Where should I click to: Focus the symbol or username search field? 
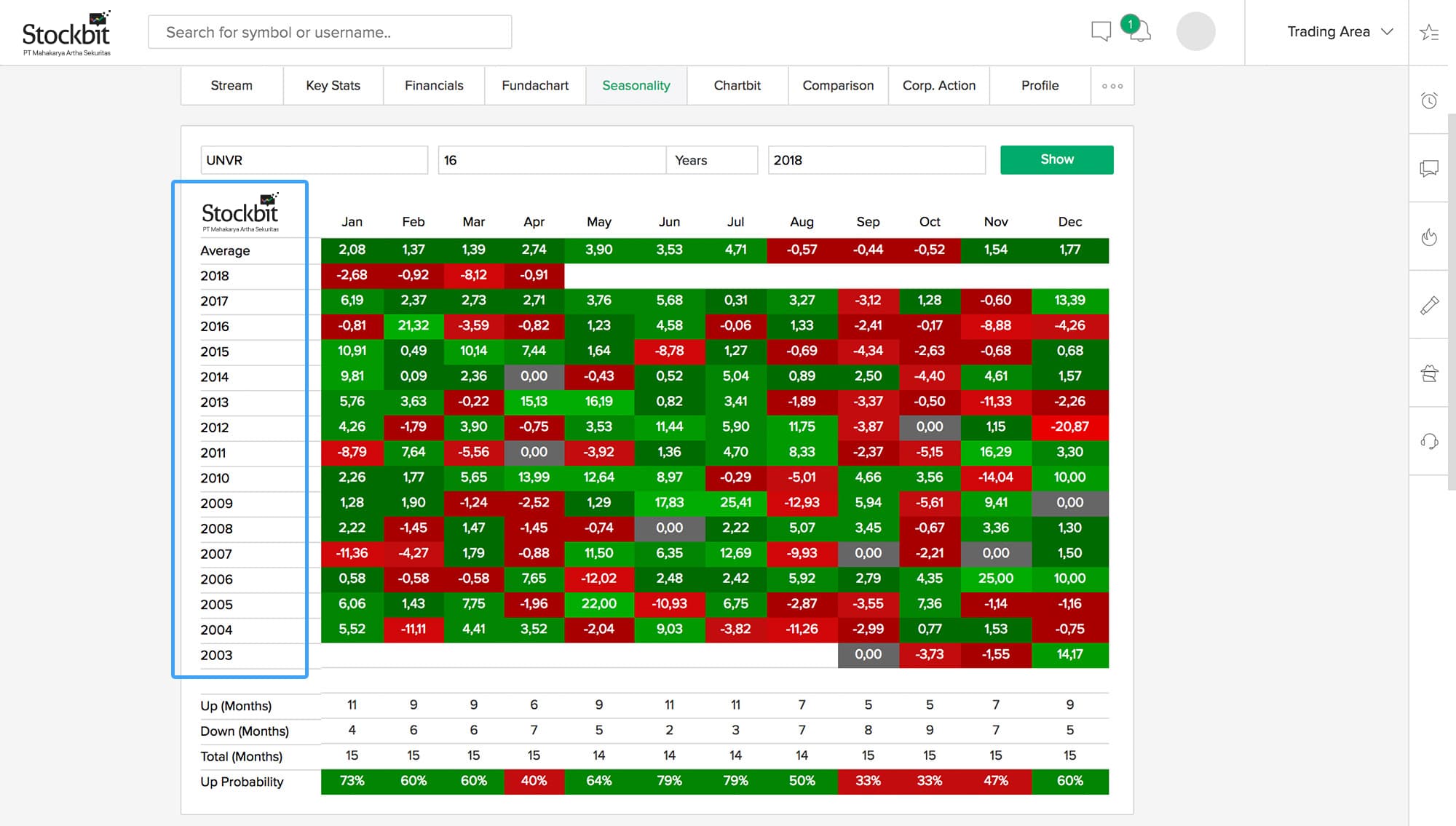coord(330,32)
